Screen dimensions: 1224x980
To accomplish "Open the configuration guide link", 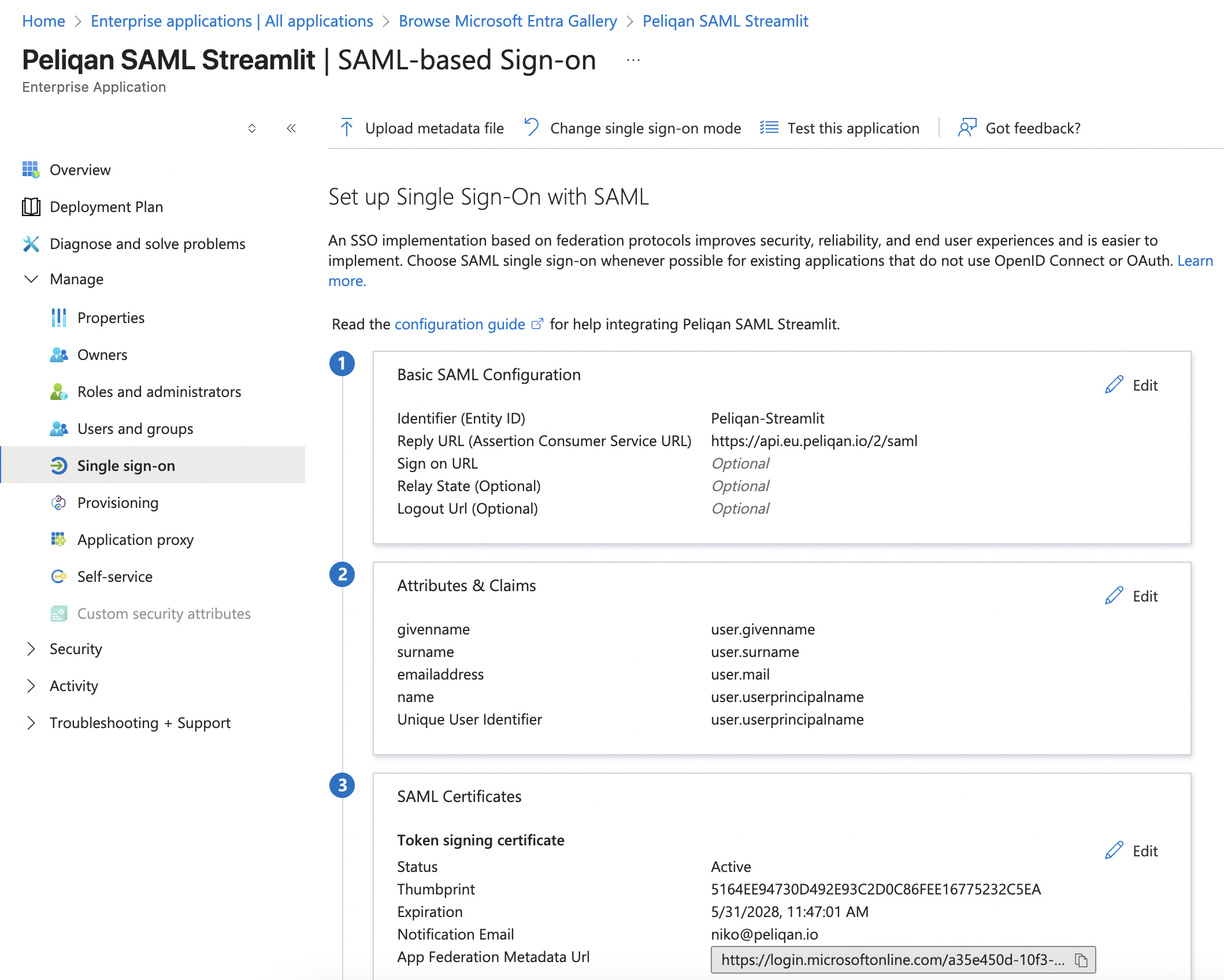I will pos(460,324).
